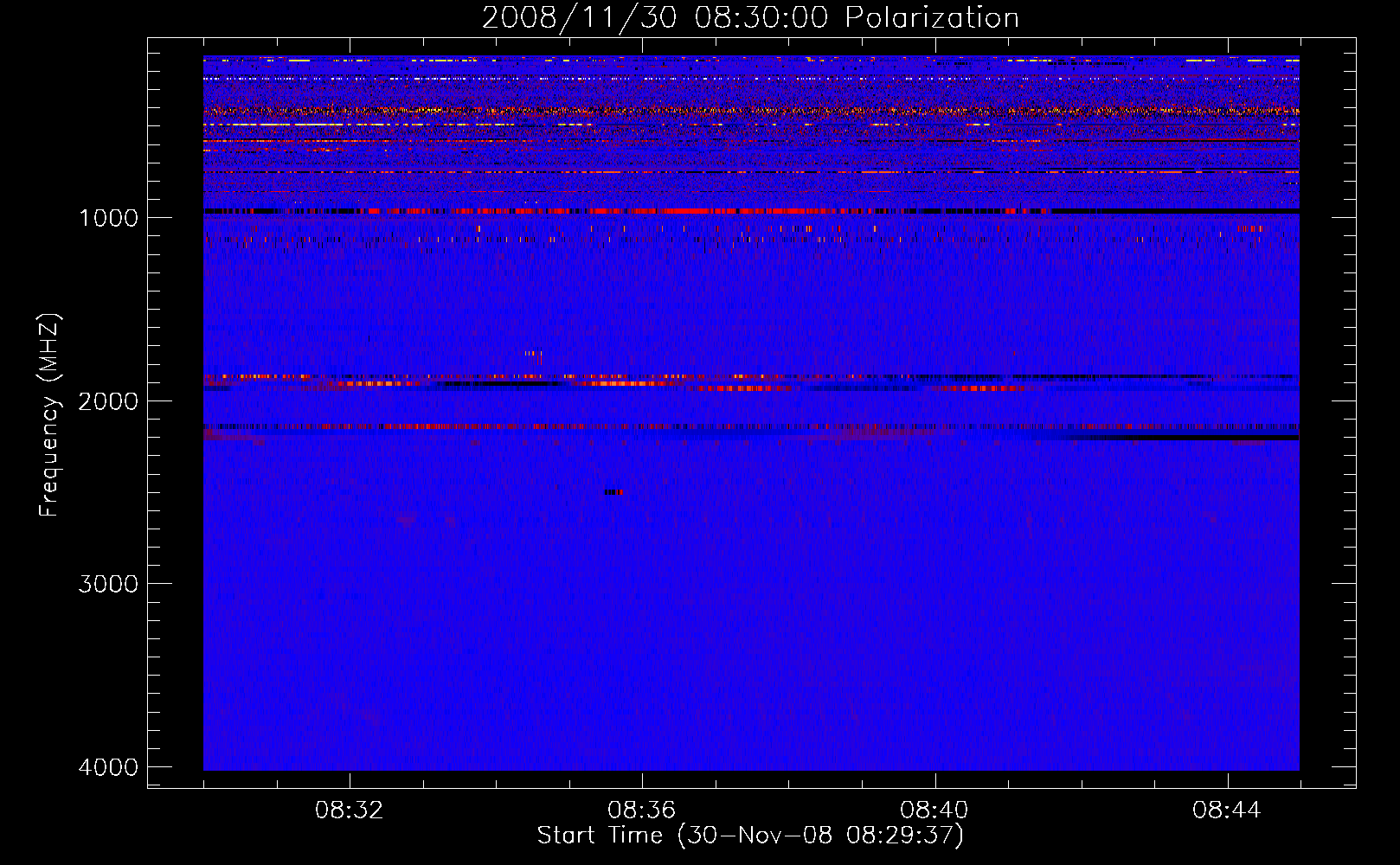Click the "3000" frequency tick label
Viewport: 1400px width, 865px height.
click(108, 584)
